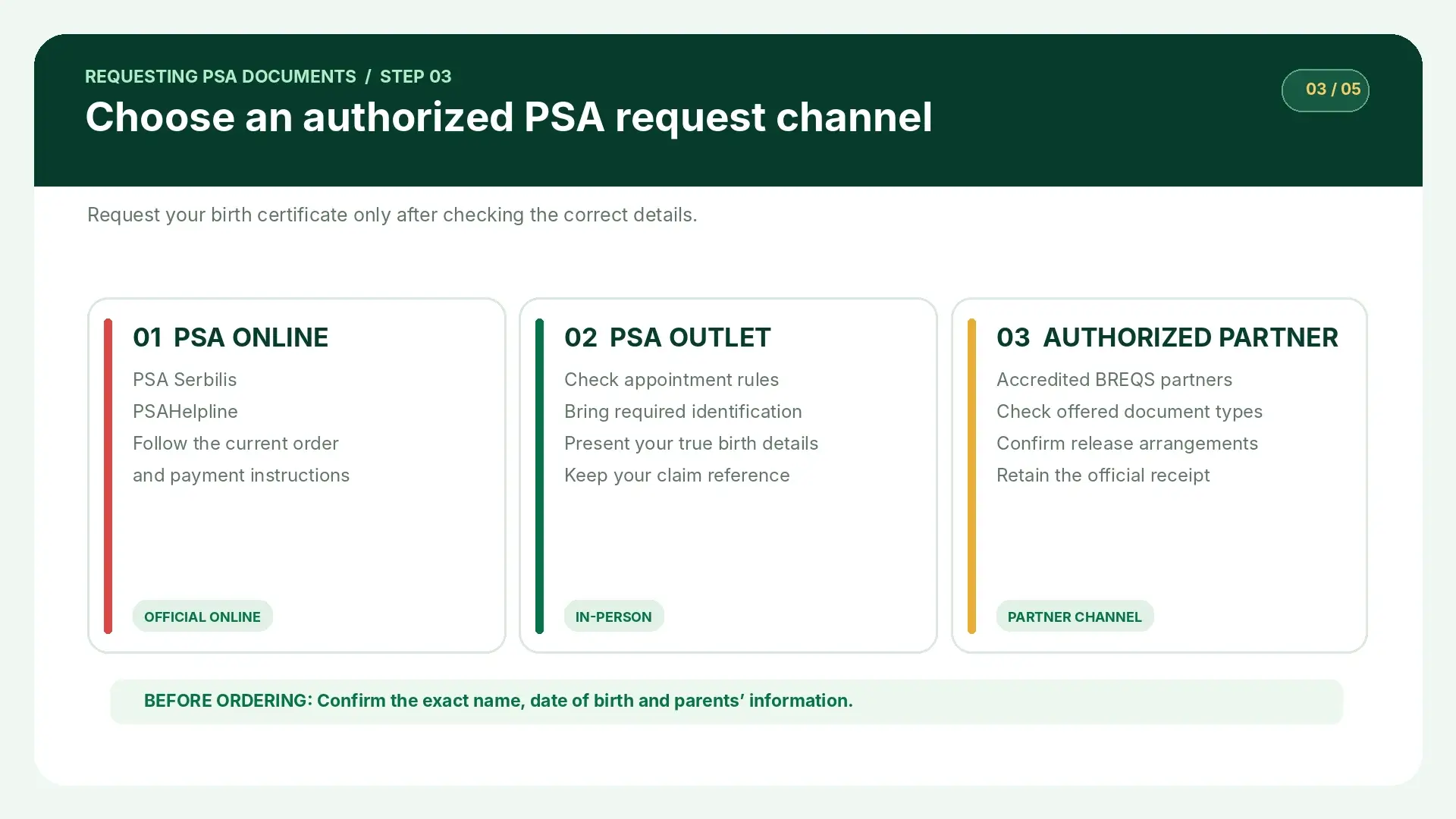Click the red accent bar on PSA Online card
This screenshot has height=819, width=1456.
click(x=108, y=475)
